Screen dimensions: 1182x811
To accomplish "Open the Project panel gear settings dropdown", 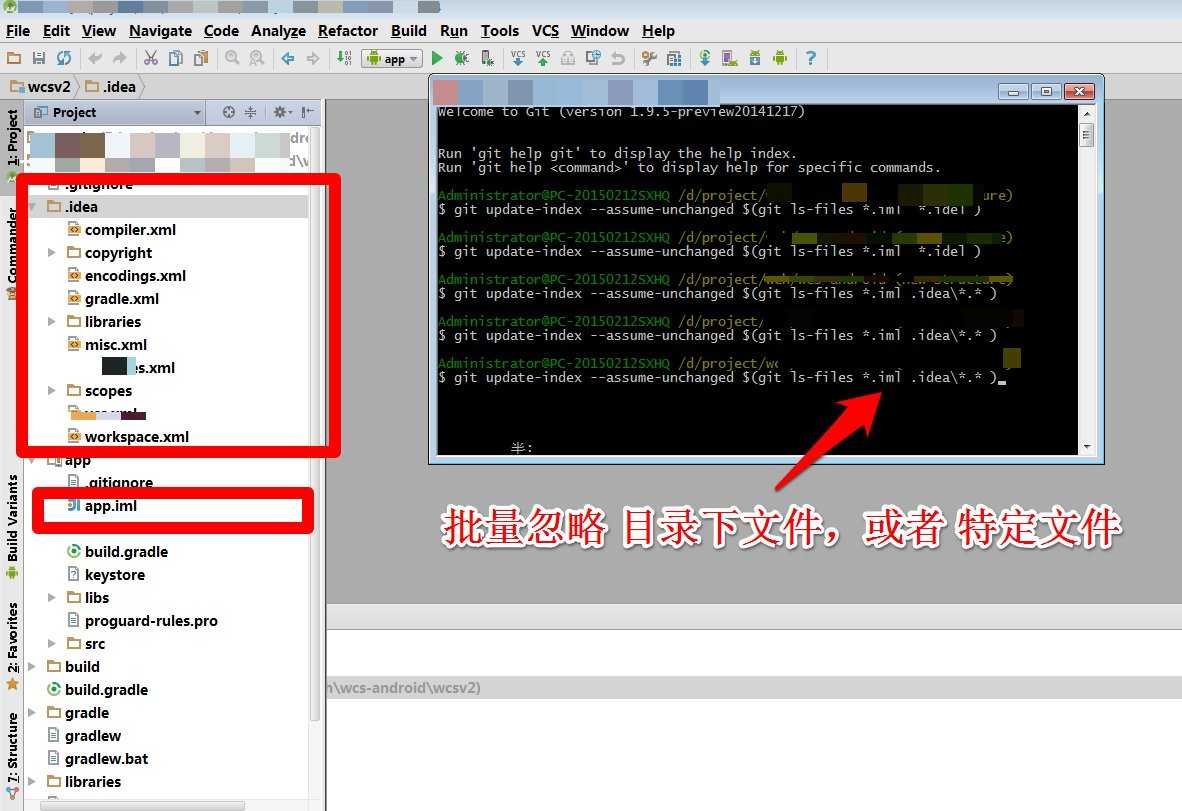I will click(283, 112).
